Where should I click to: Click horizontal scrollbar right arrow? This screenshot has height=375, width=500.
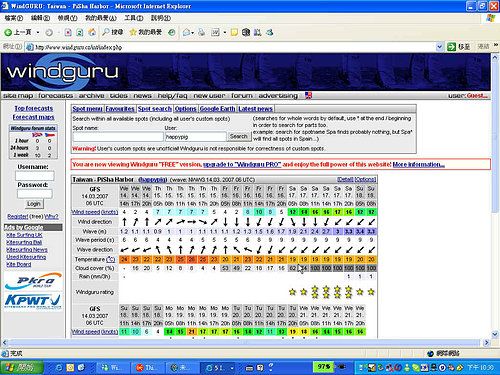(x=486, y=342)
